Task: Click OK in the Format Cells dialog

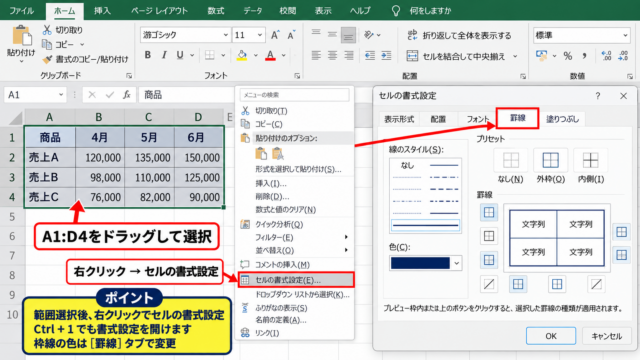Action: point(551,336)
